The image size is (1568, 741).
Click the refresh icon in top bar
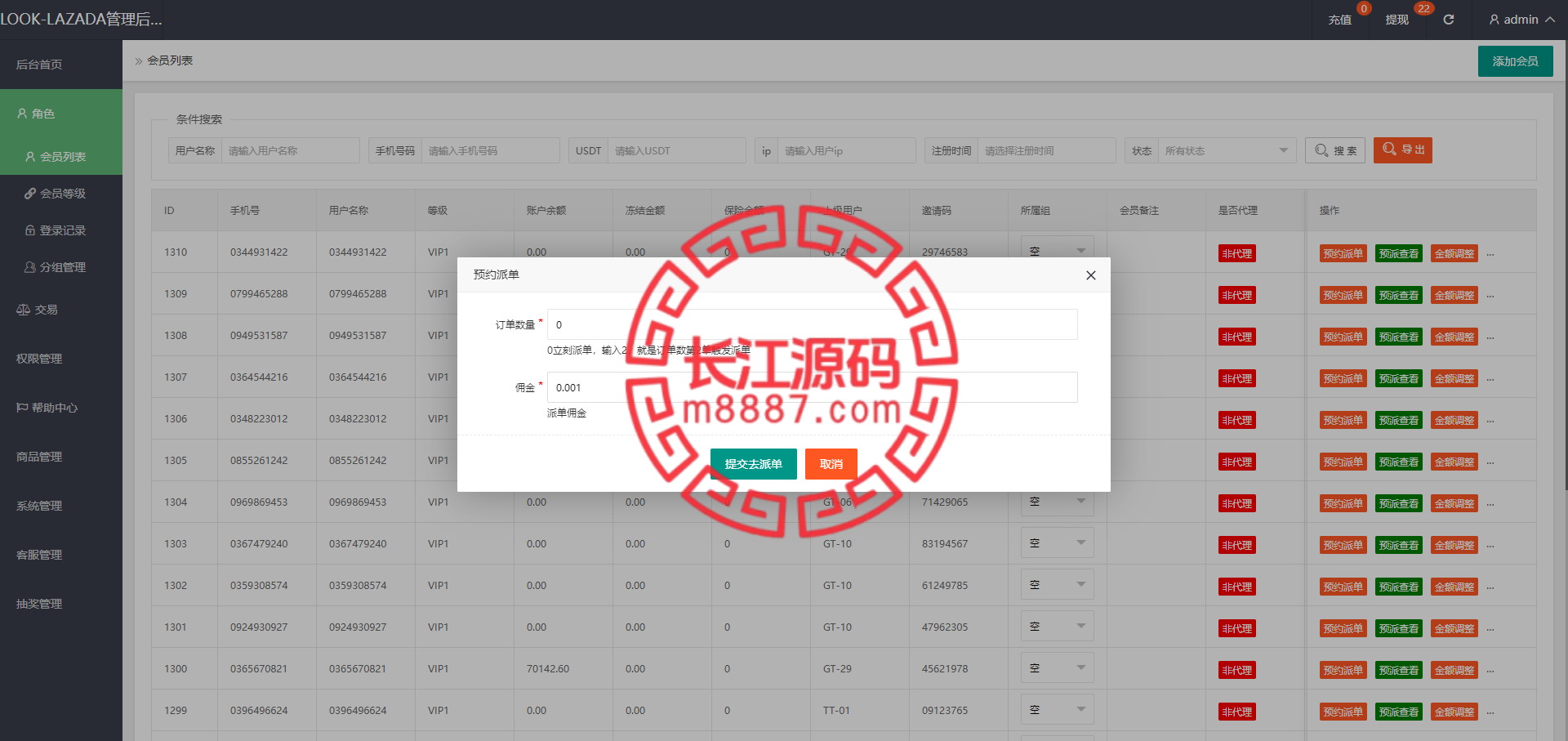[x=1448, y=20]
